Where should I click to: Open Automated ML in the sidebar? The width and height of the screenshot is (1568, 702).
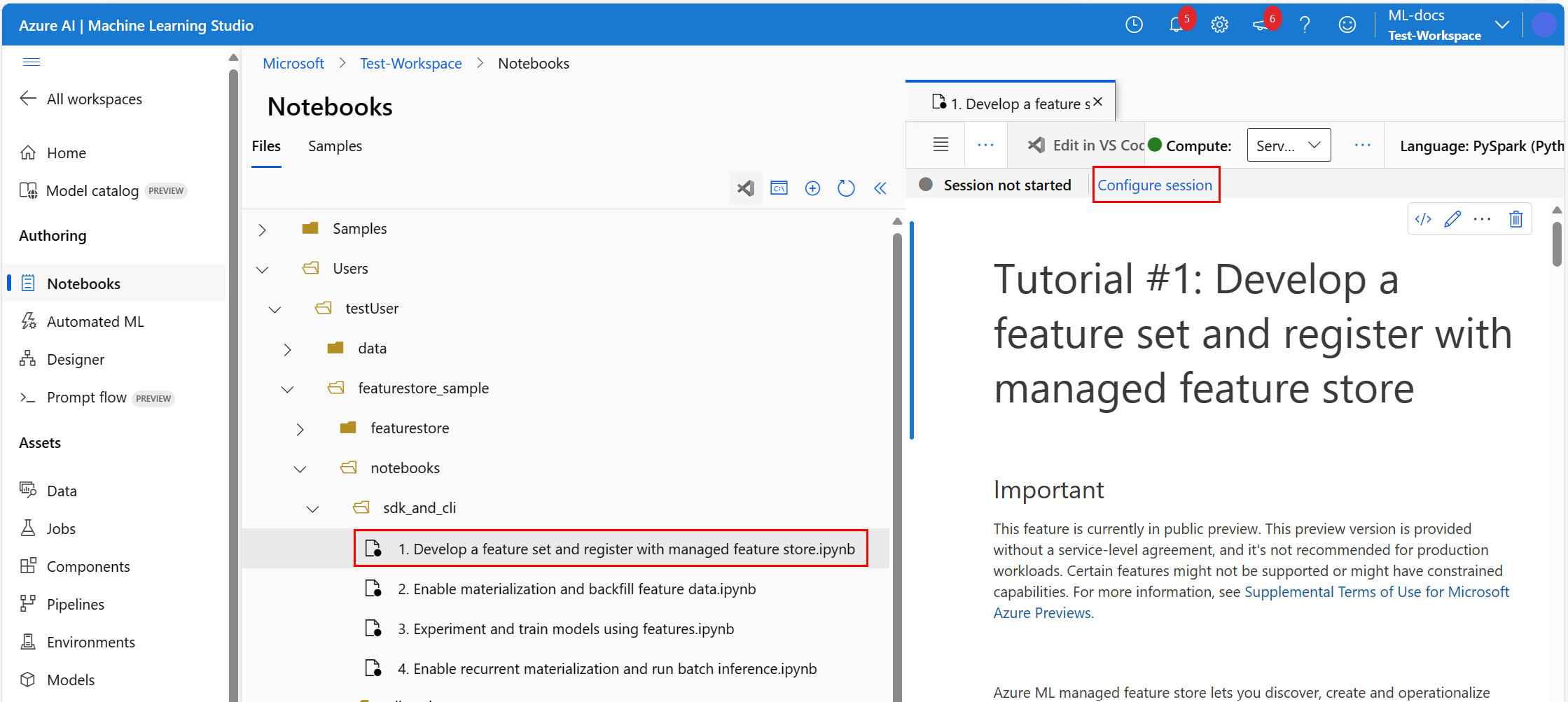point(82,321)
